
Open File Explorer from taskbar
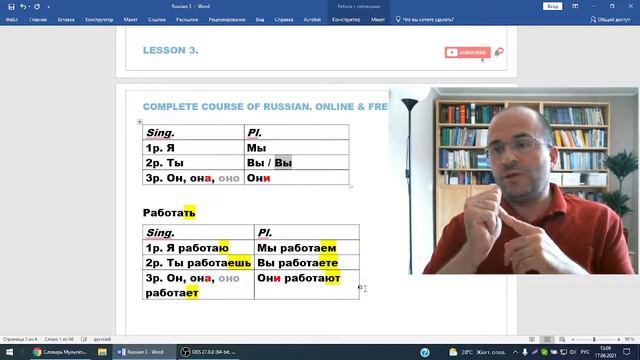[102, 352]
